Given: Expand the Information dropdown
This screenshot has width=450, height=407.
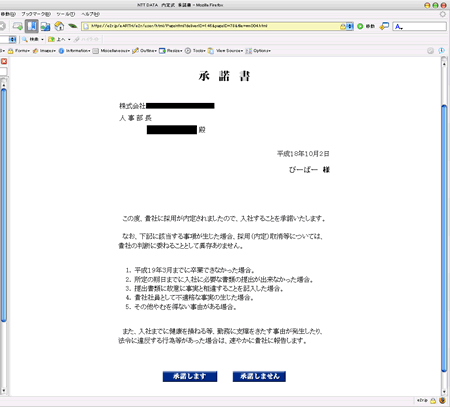Looking at the screenshot, I should (74, 51).
